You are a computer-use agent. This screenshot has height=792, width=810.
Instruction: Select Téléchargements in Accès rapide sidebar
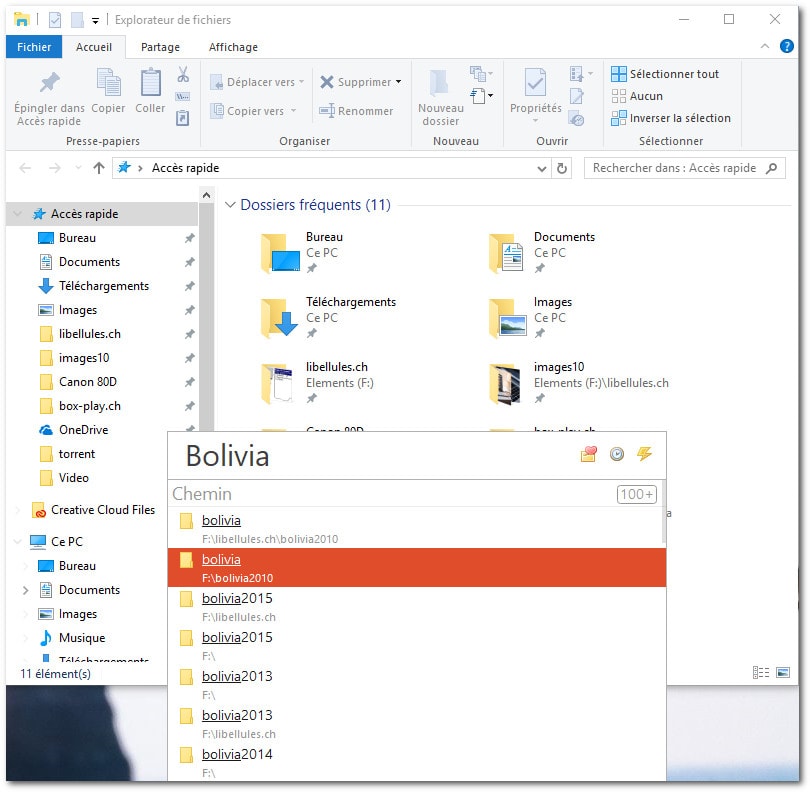tap(103, 286)
